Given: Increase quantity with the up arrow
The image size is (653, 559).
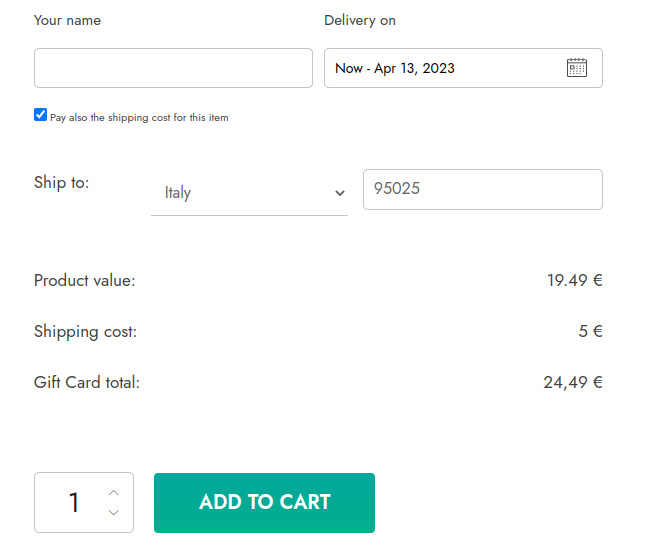Looking at the screenshot, I should click(x=114, y=493).
